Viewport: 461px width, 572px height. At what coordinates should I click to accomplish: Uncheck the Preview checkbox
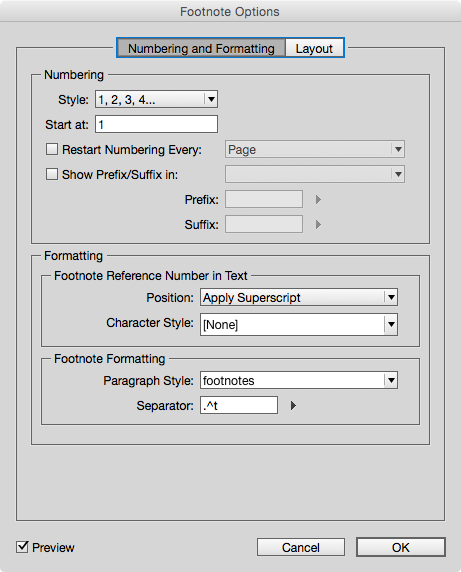(x=22, y=547)
